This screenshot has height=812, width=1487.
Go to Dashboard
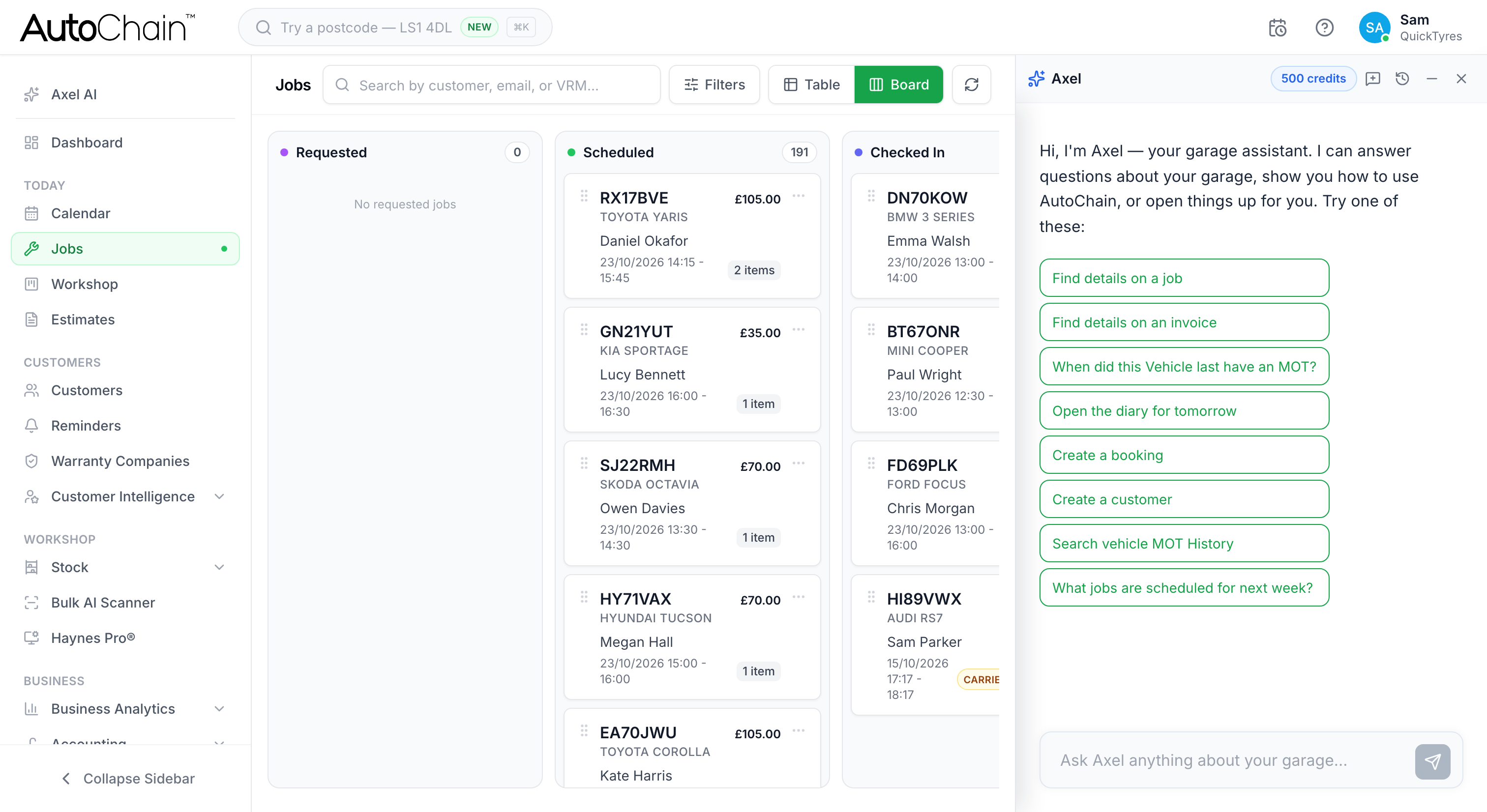(x=125, y=143)
